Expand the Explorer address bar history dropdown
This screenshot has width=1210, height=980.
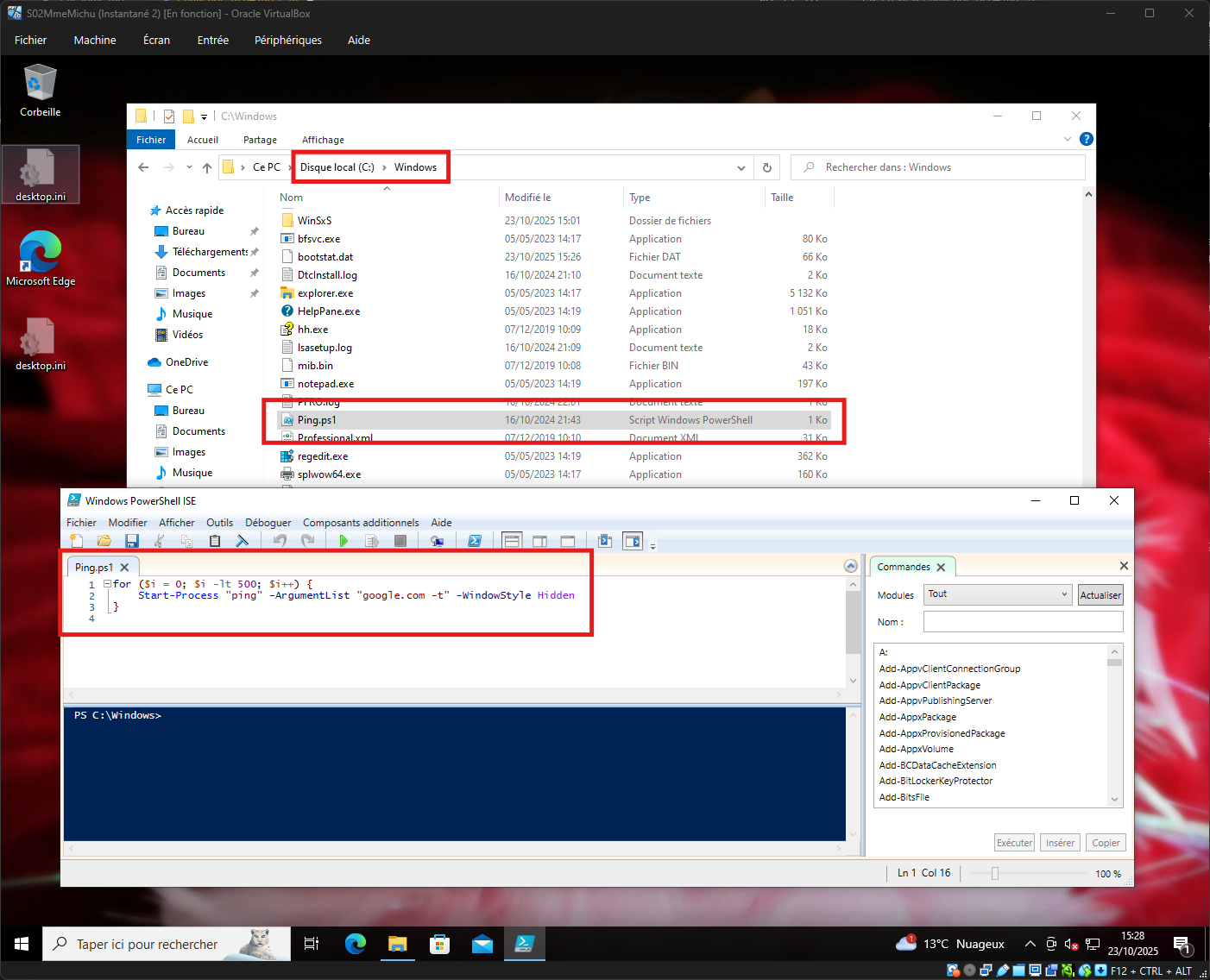point(740,168)
